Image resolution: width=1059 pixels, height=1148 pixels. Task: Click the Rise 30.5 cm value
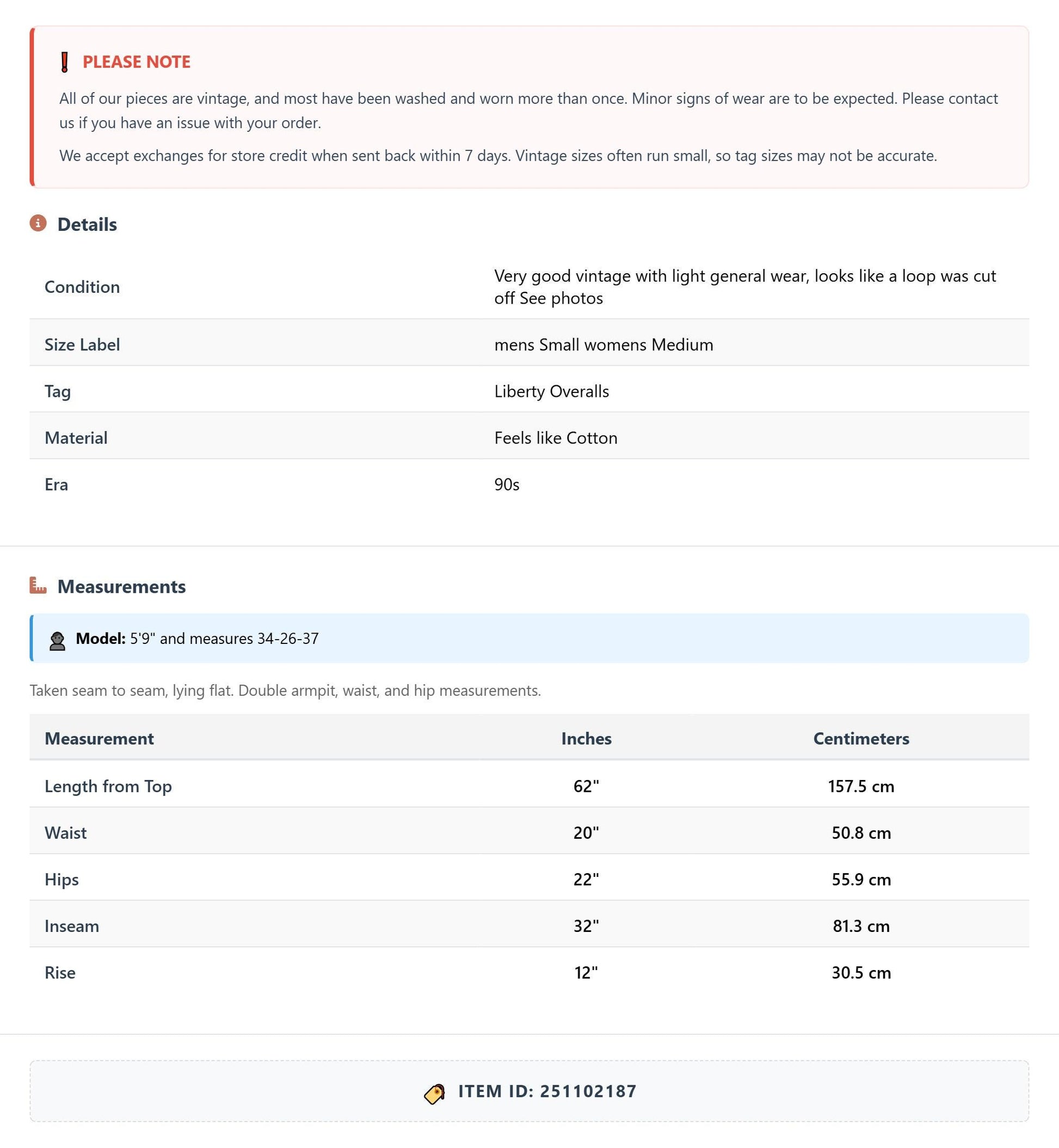click(x=861, y=973)
